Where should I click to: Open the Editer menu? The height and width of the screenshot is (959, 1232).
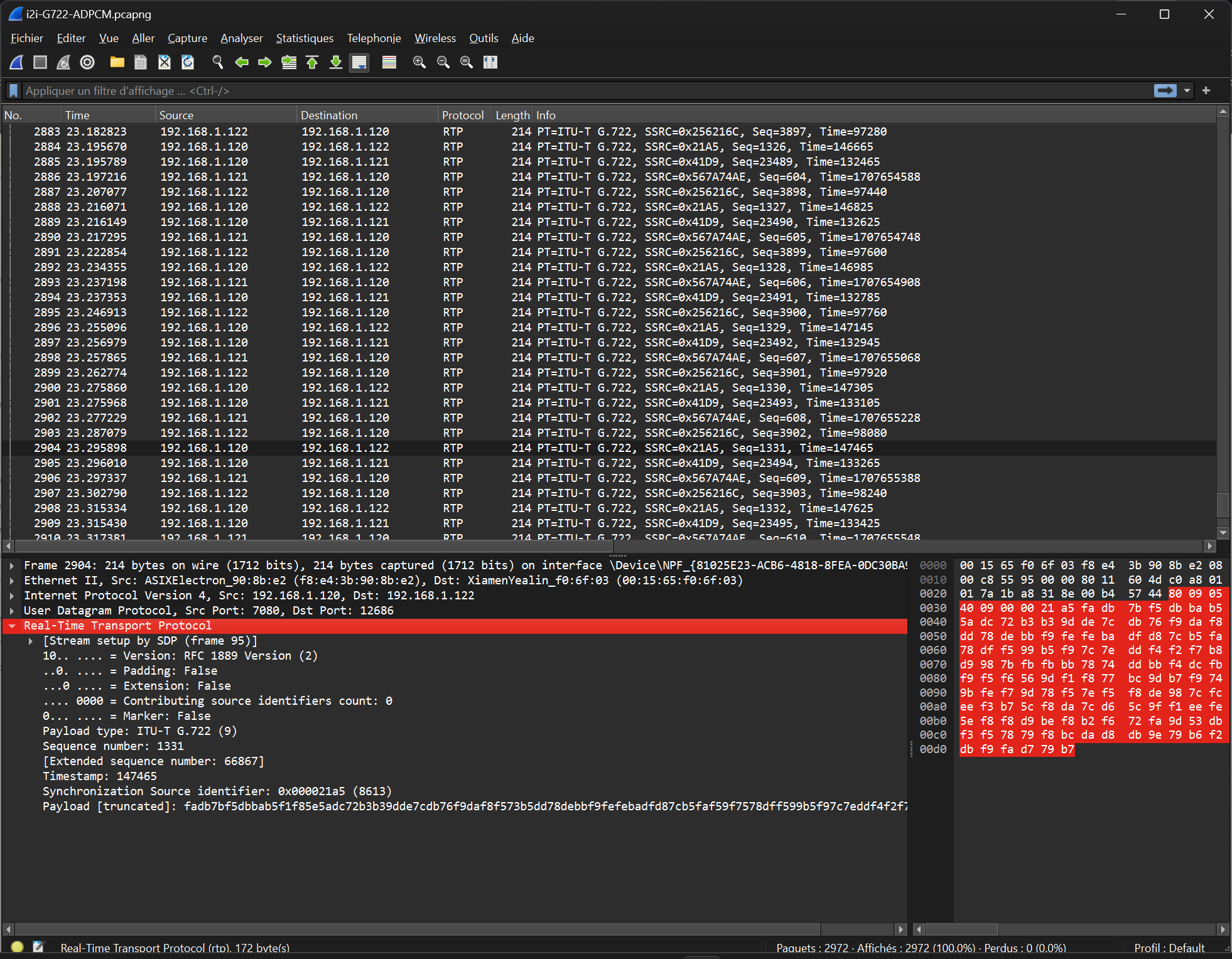click(x=71, y=38)
